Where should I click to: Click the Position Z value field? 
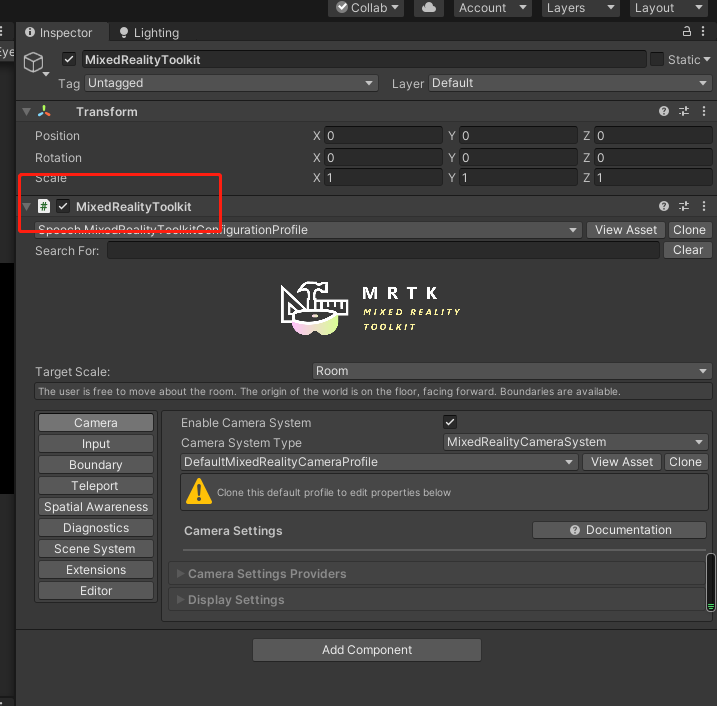point(653,135)
